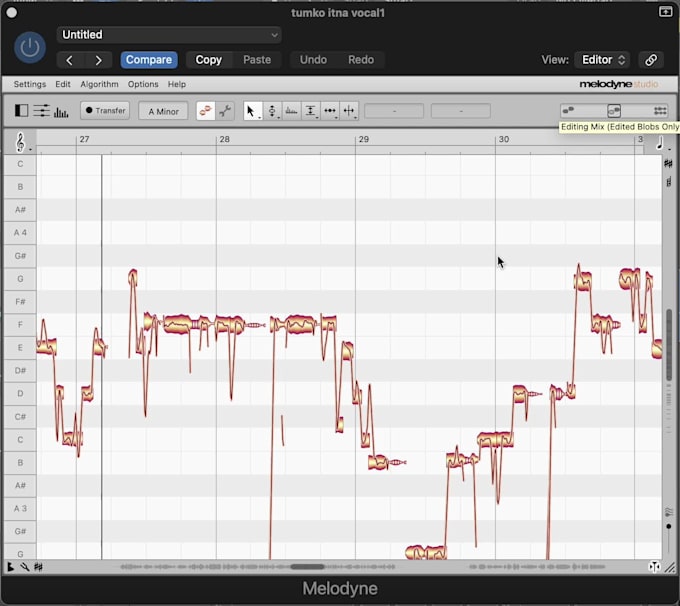
Task: Click the link chain icon button
Action: click(x=651, y=60)
